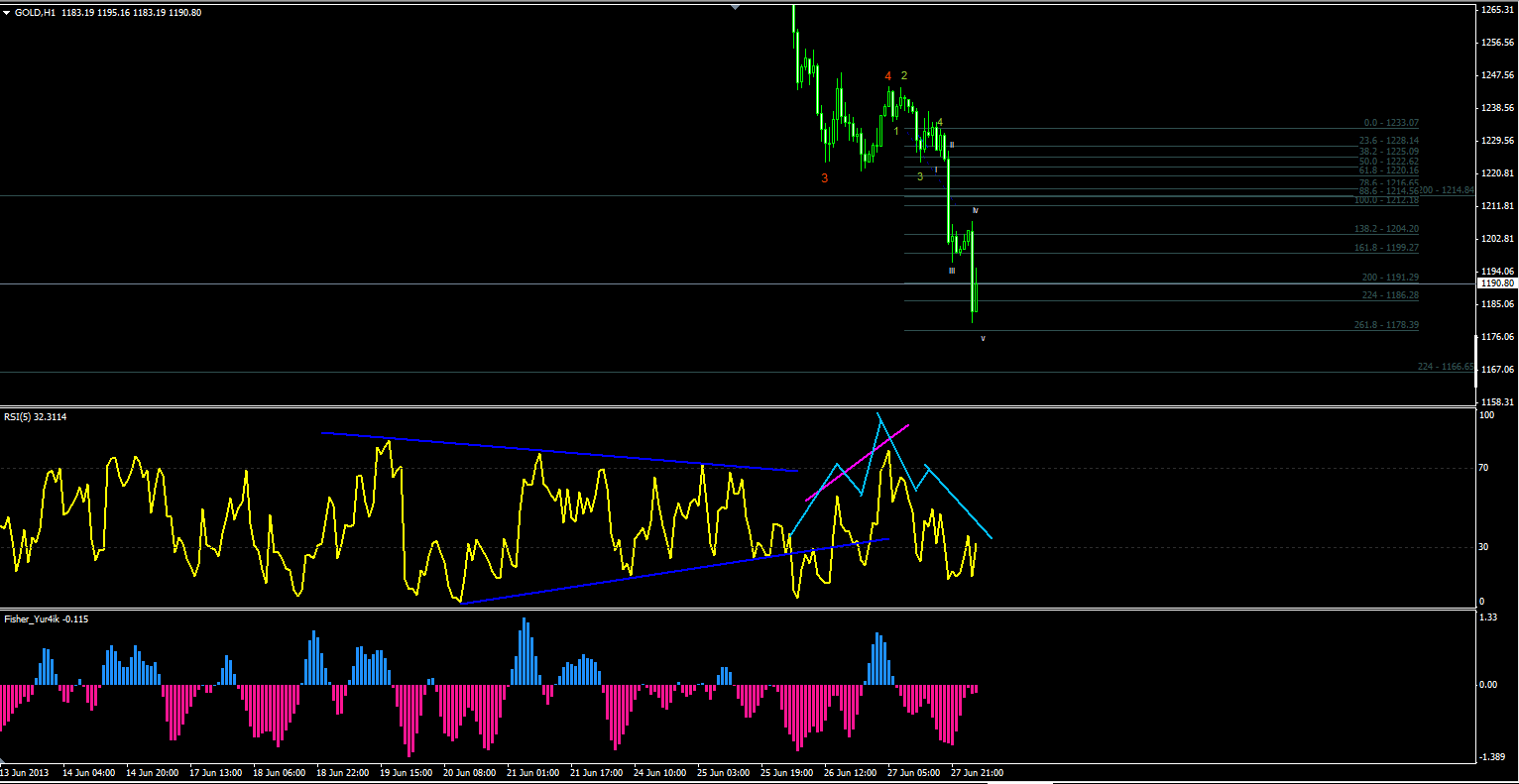Image resolution: width=1519 pixels, height=784 pixels.
Task: Select the Fibonacci label '200 - 1191.29'
Action: pos(1391,278)
